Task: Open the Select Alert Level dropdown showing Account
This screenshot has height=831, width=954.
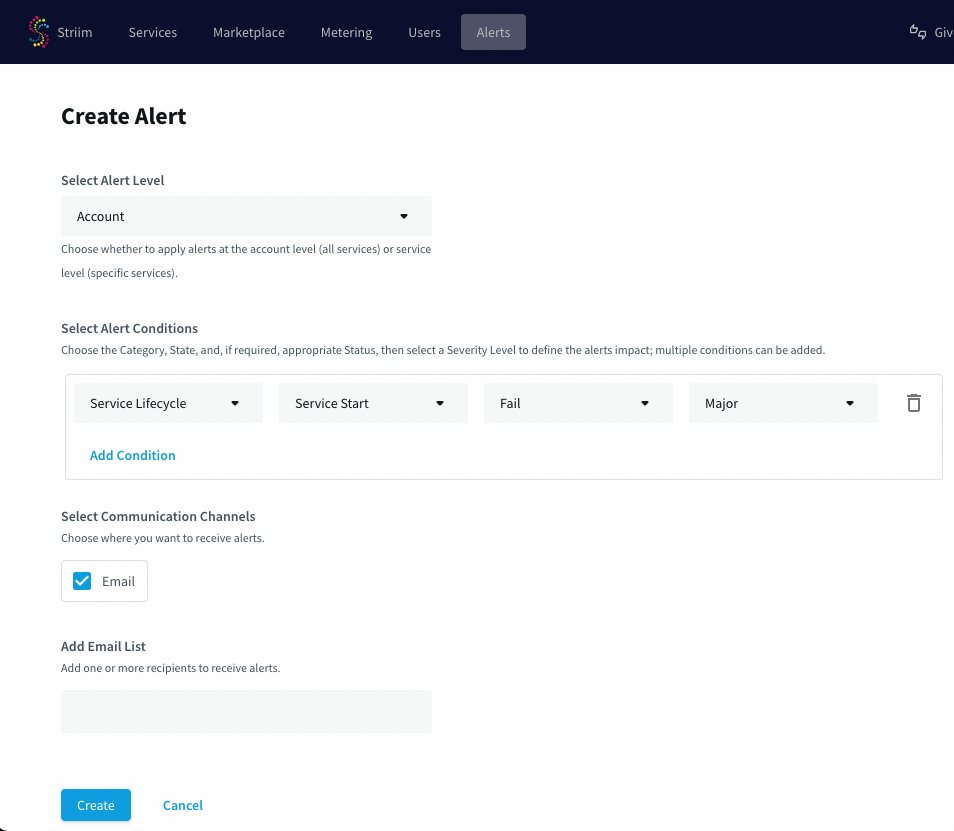Action: [246, 216]
